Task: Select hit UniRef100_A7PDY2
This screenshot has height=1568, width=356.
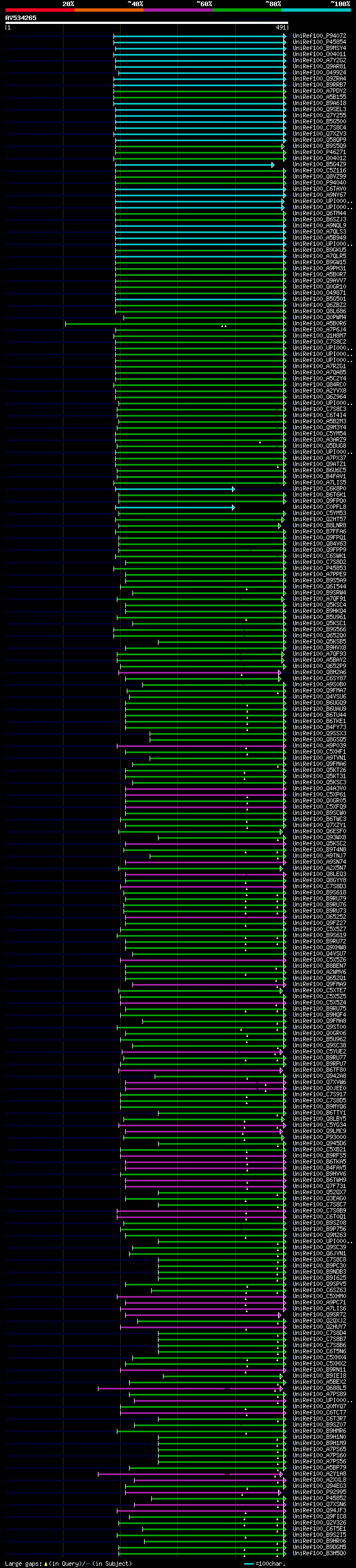Action: click(x=319, y=91)
